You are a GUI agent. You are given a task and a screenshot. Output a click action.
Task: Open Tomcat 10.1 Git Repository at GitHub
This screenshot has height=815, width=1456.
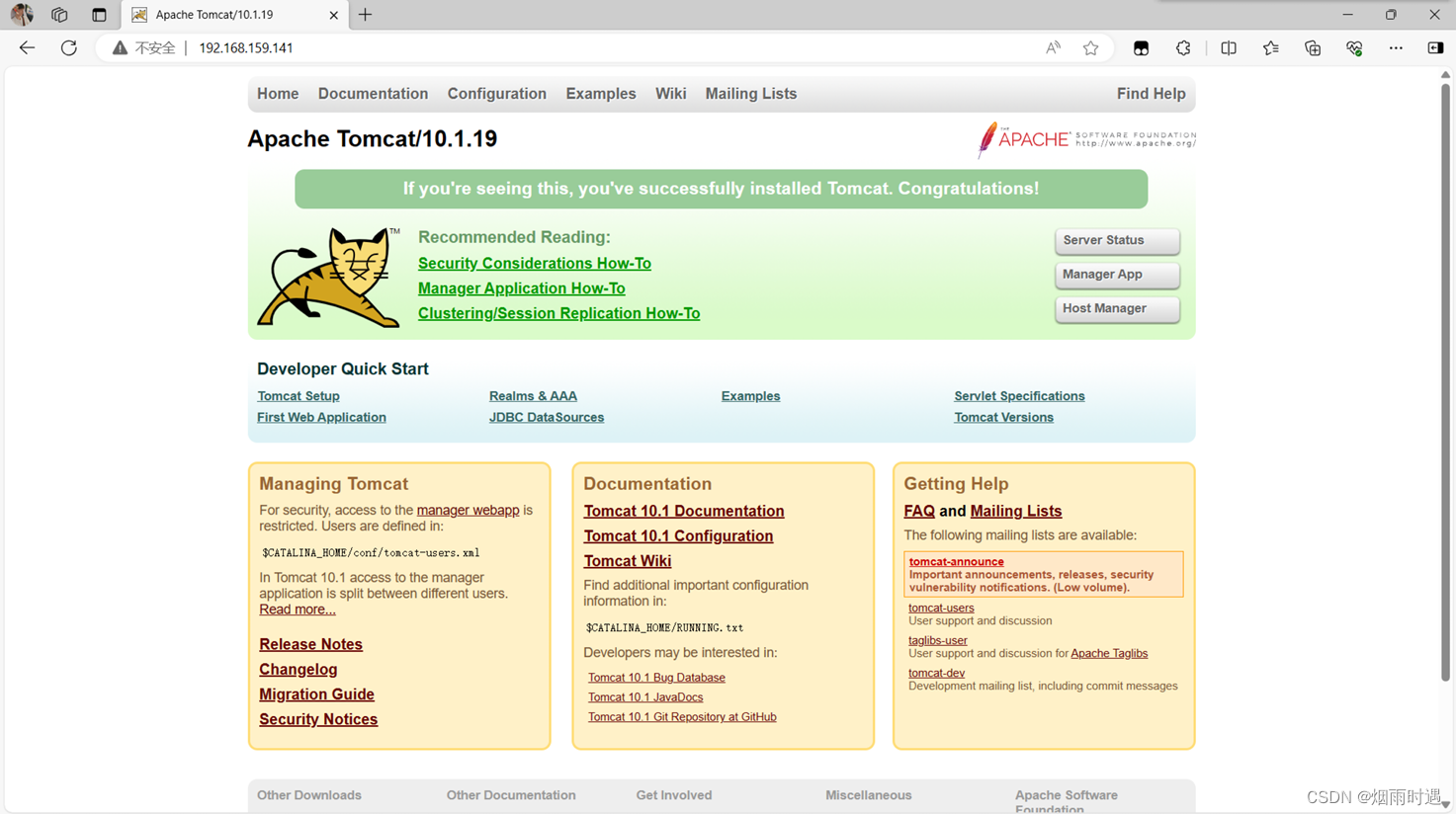682,717
